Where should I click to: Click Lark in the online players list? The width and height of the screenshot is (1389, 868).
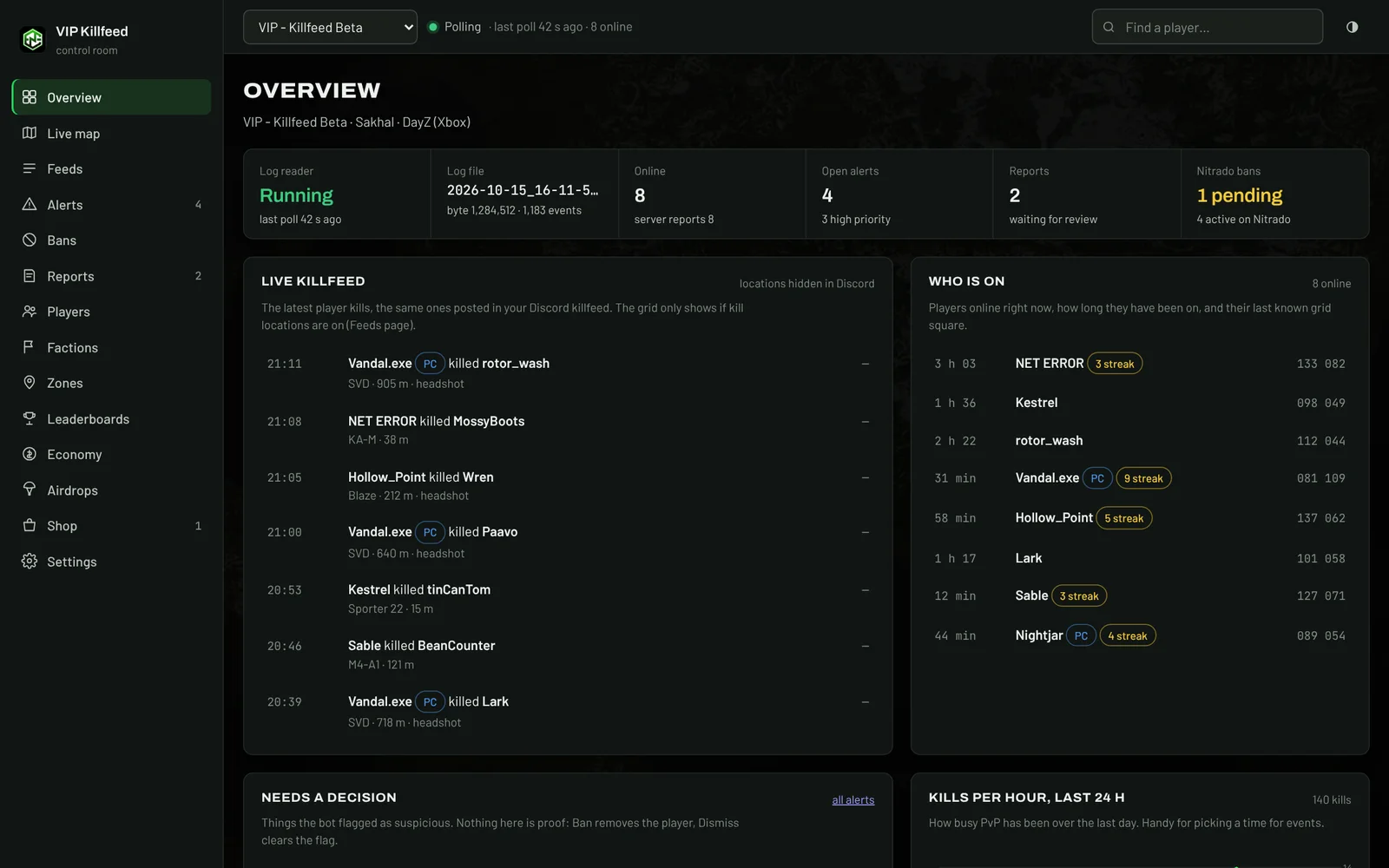[x=1029, y=558]
